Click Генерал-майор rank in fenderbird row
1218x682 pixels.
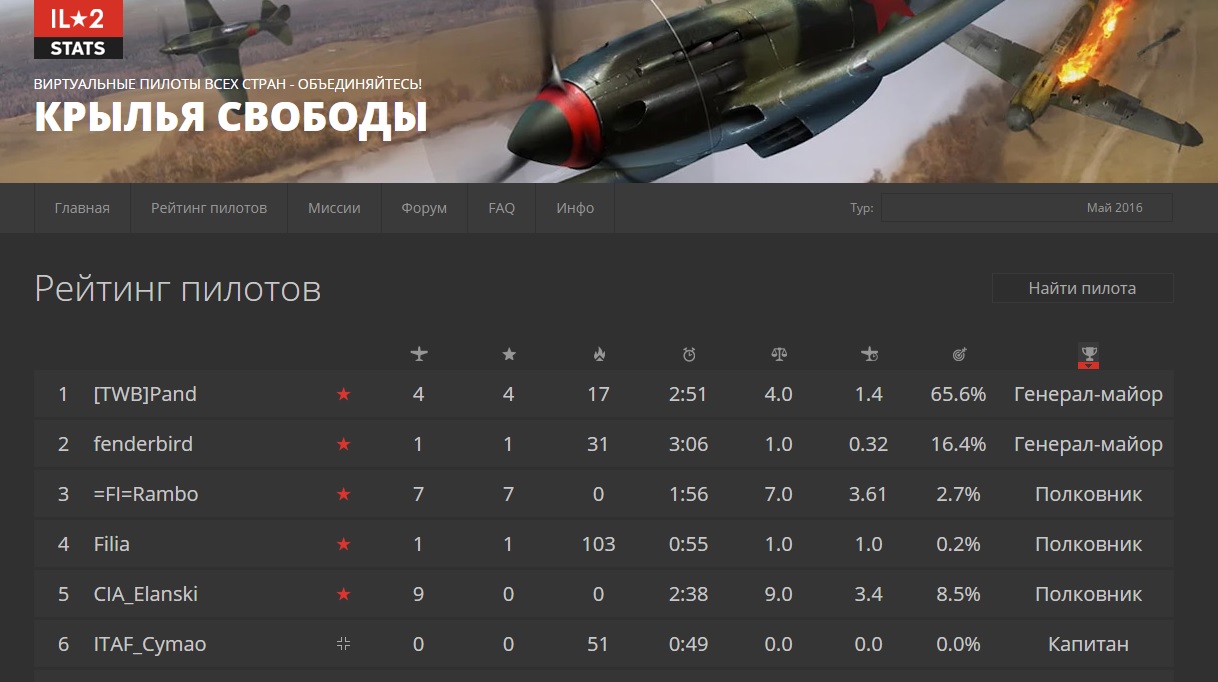click(x=1088, y=444)
